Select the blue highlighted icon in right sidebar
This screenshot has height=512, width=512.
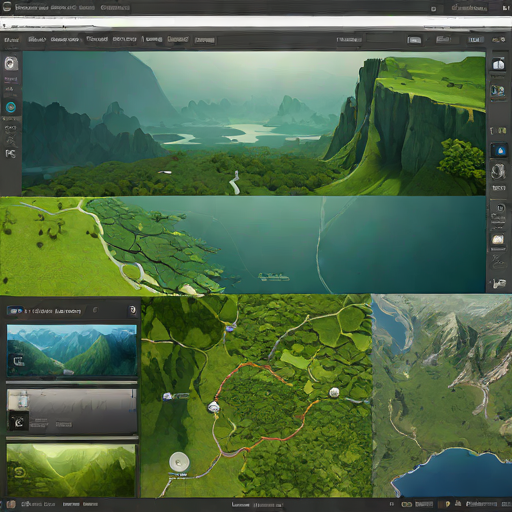coord(500,151)
